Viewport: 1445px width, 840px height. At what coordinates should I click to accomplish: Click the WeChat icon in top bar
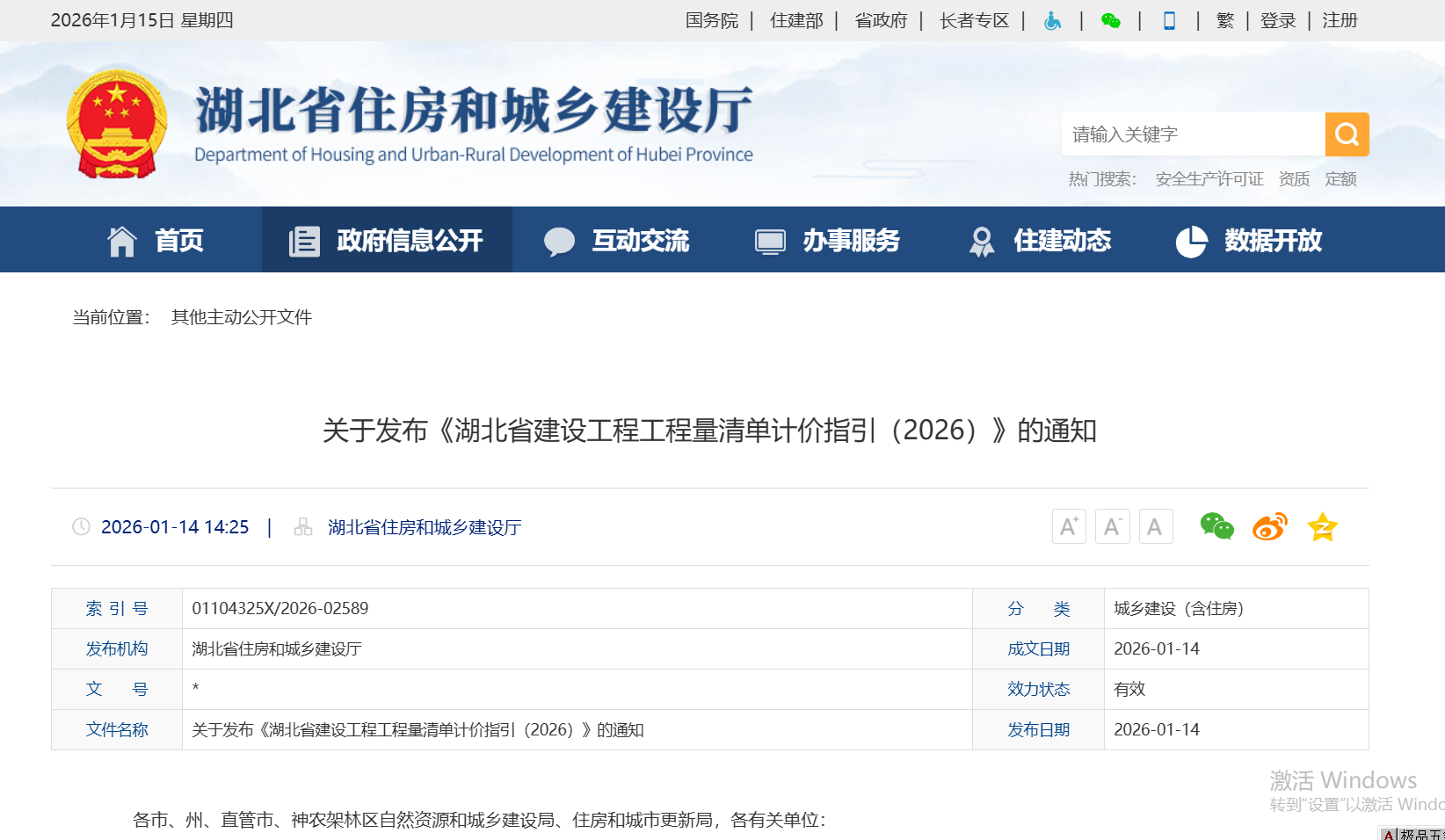(1111, 21)
